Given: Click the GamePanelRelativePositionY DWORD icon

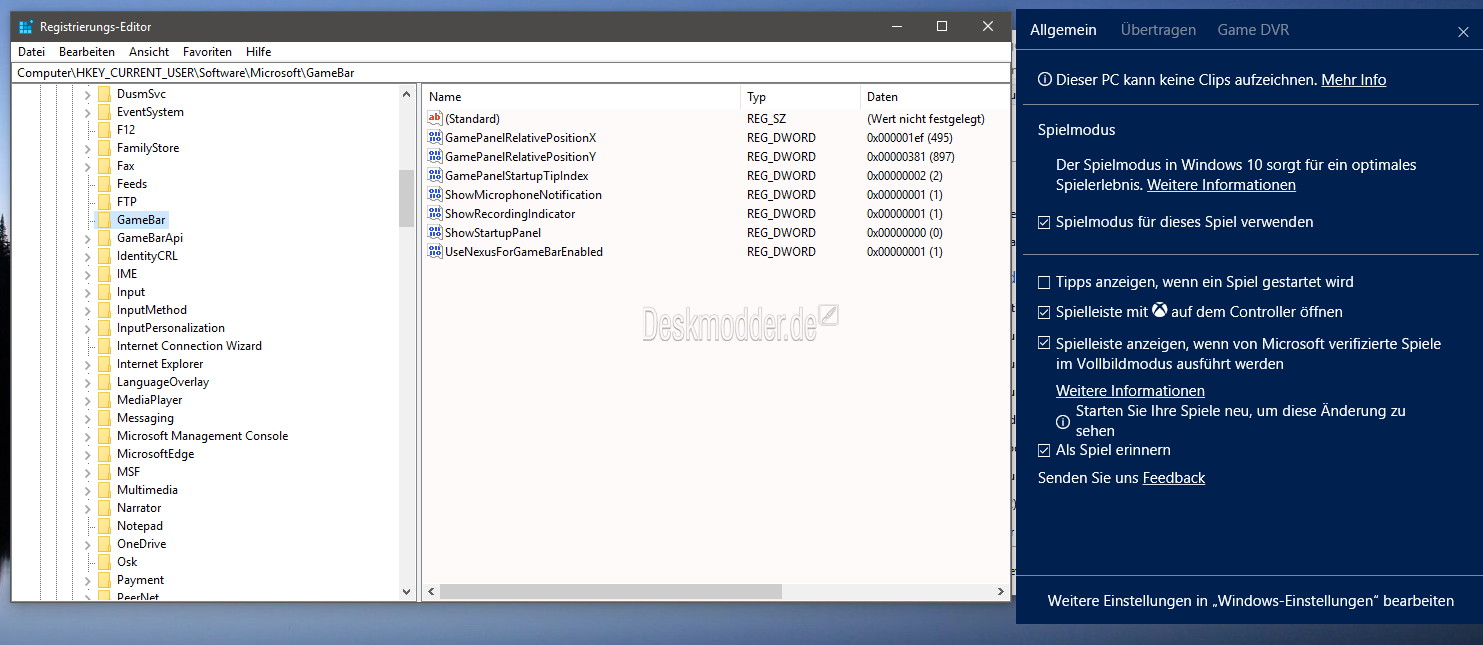Looking at the screenshot, I should click(x=434, y=157).
